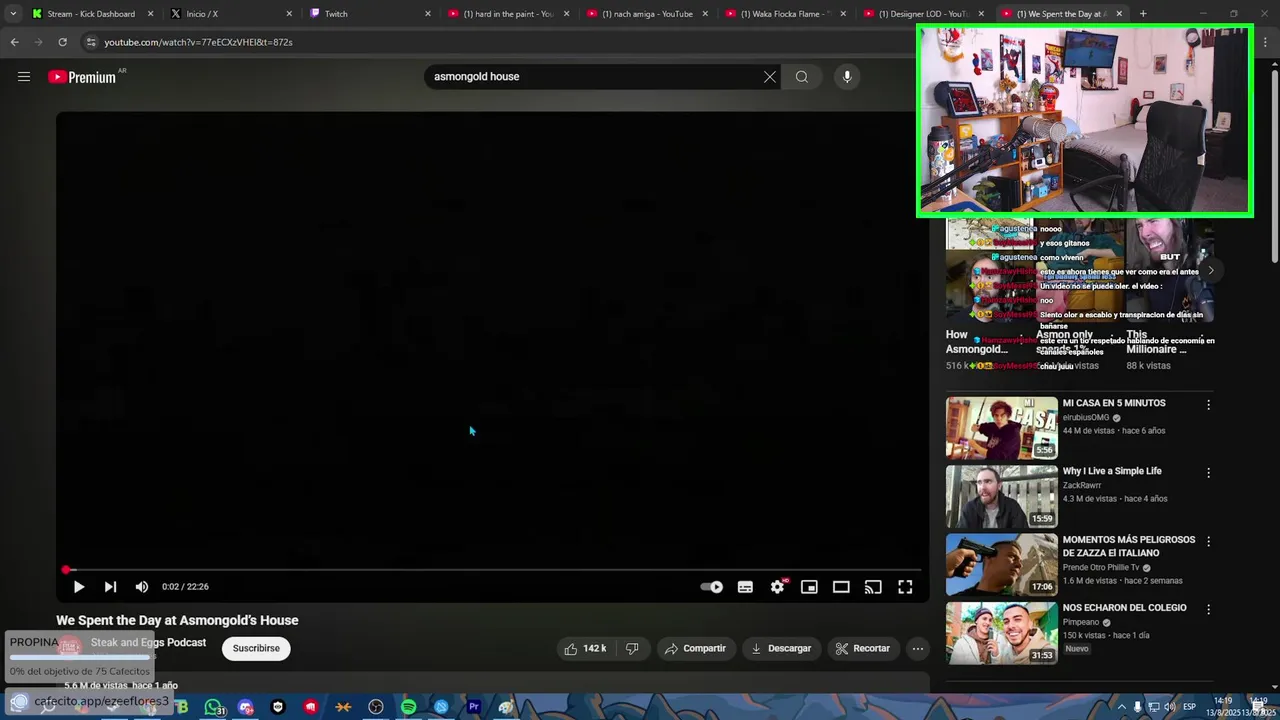1280x720 pixels.
Task: Reload the current page
Action: 62,42
